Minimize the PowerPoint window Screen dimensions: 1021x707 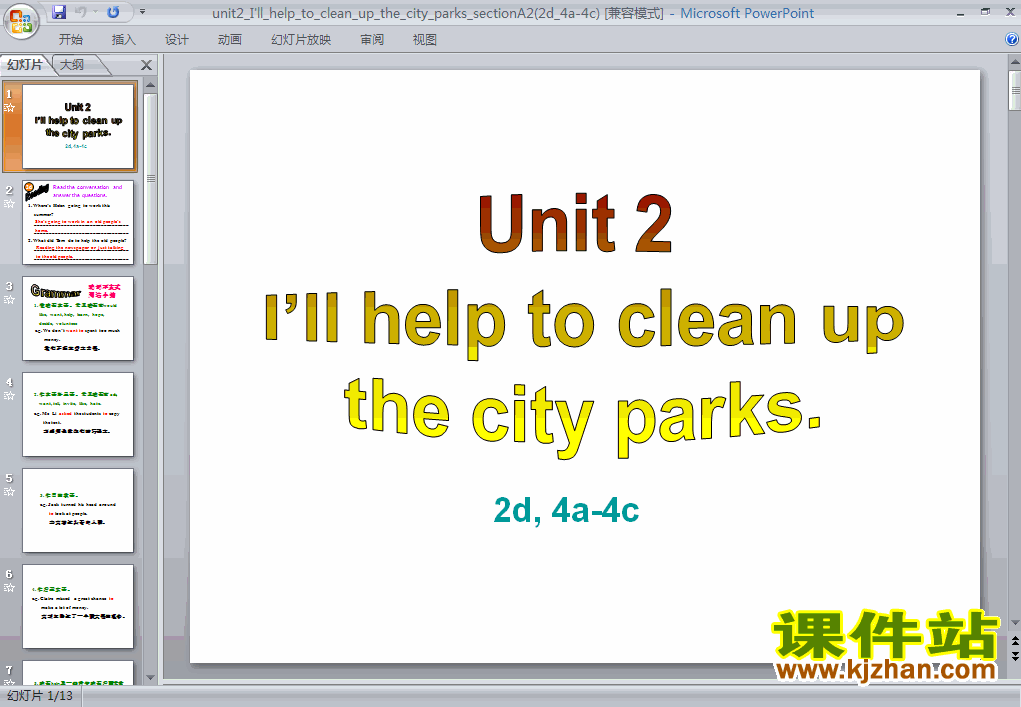[960, 12]
